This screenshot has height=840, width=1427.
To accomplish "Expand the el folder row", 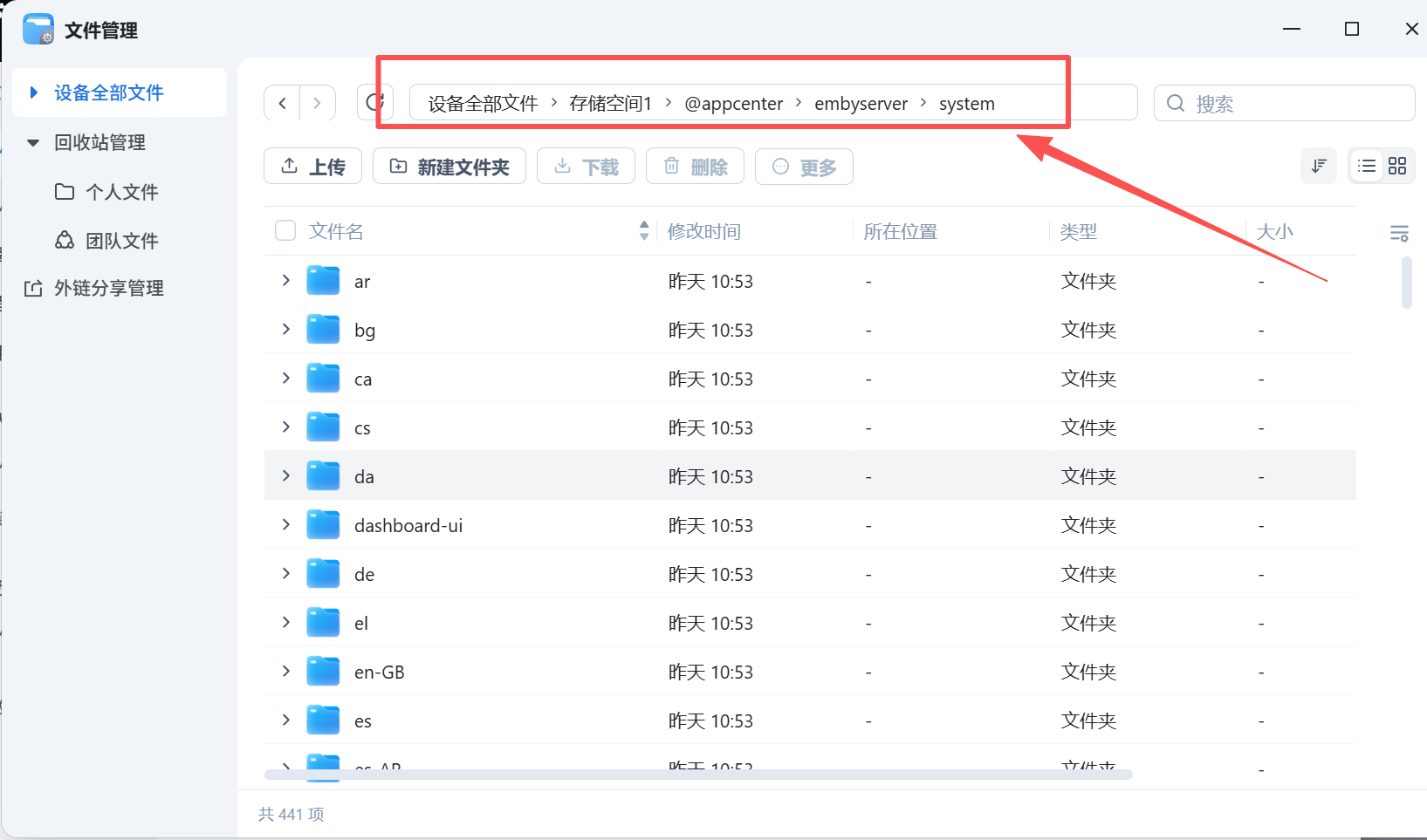I will click(286, 622).
